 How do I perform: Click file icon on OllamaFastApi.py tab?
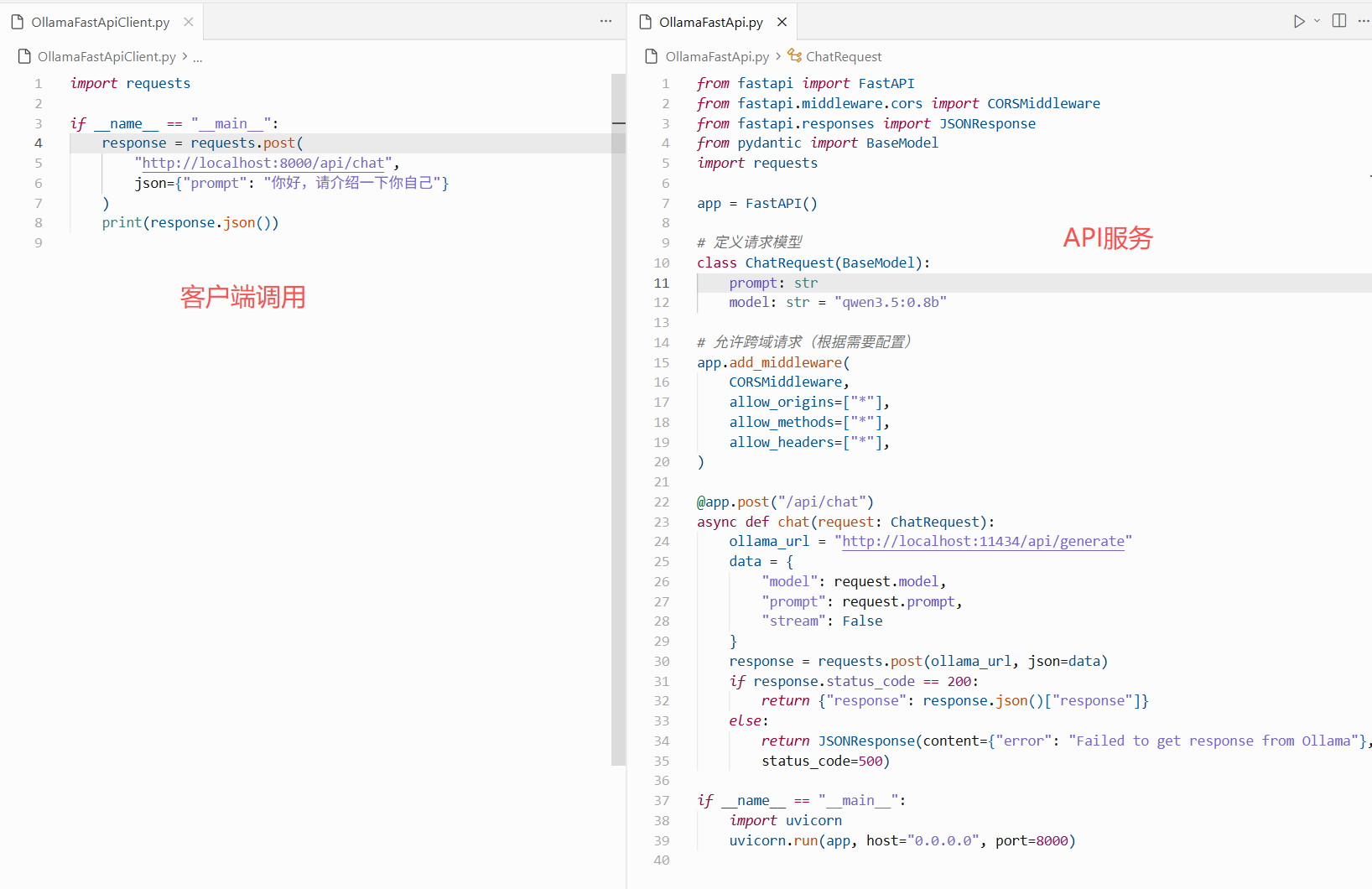pos(645,22)
